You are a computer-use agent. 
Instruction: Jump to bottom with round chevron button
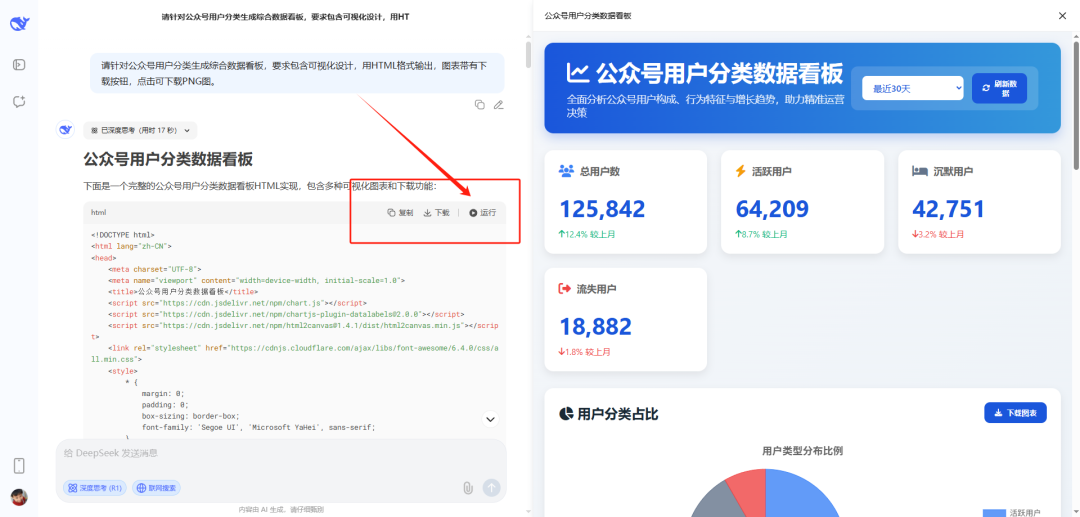[490, 419]
